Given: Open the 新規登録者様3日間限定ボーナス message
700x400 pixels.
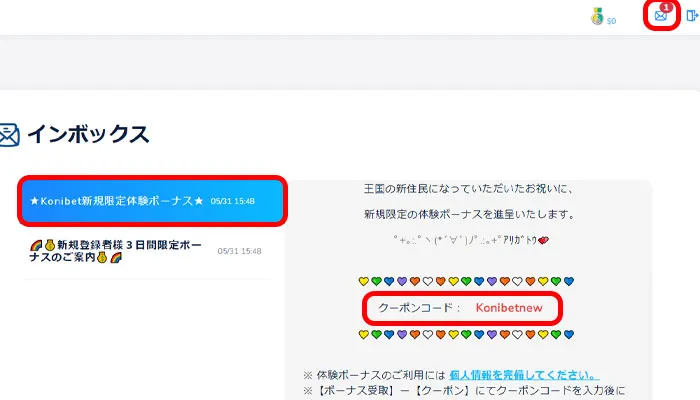Looking at the screenshot, I should [x=147, y=251].
